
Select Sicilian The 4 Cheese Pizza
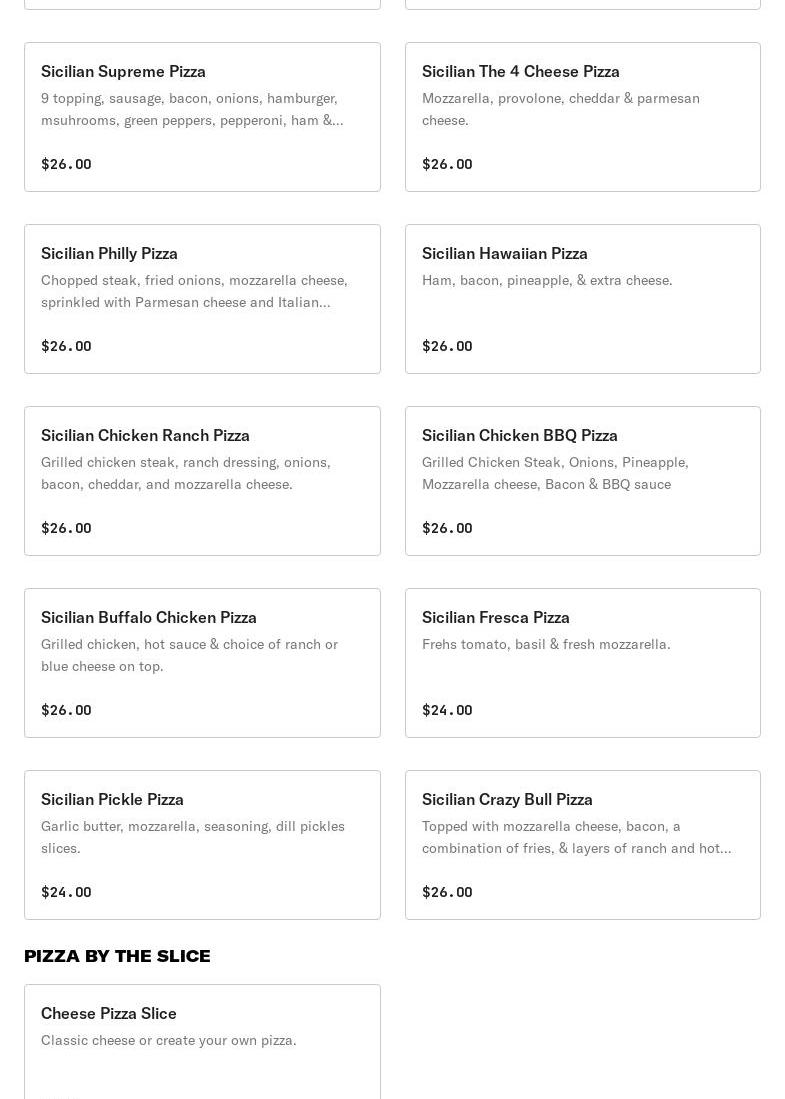pos(582,117)
